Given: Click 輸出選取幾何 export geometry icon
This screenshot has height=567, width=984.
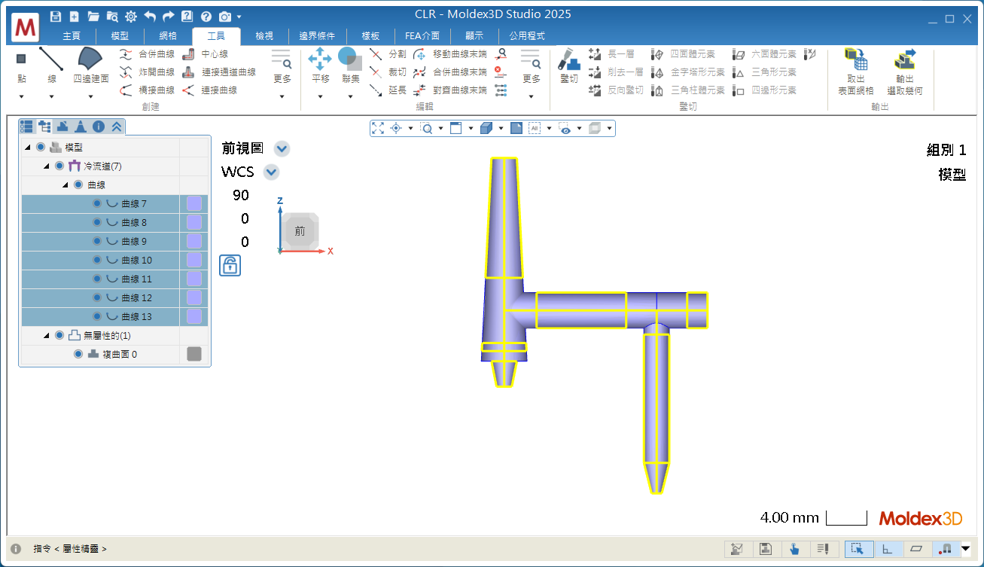Looking at the screenshot, I should pyautogui.click(x=904, y=59).
